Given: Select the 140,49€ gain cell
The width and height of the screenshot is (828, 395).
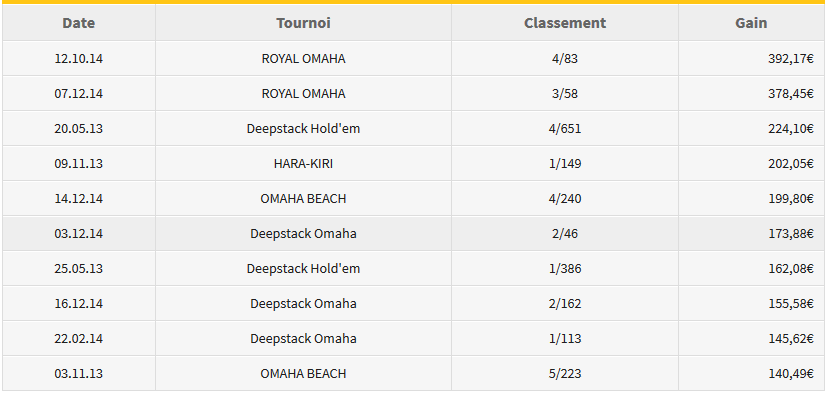Looking at the screenshot, I should 751,373.
